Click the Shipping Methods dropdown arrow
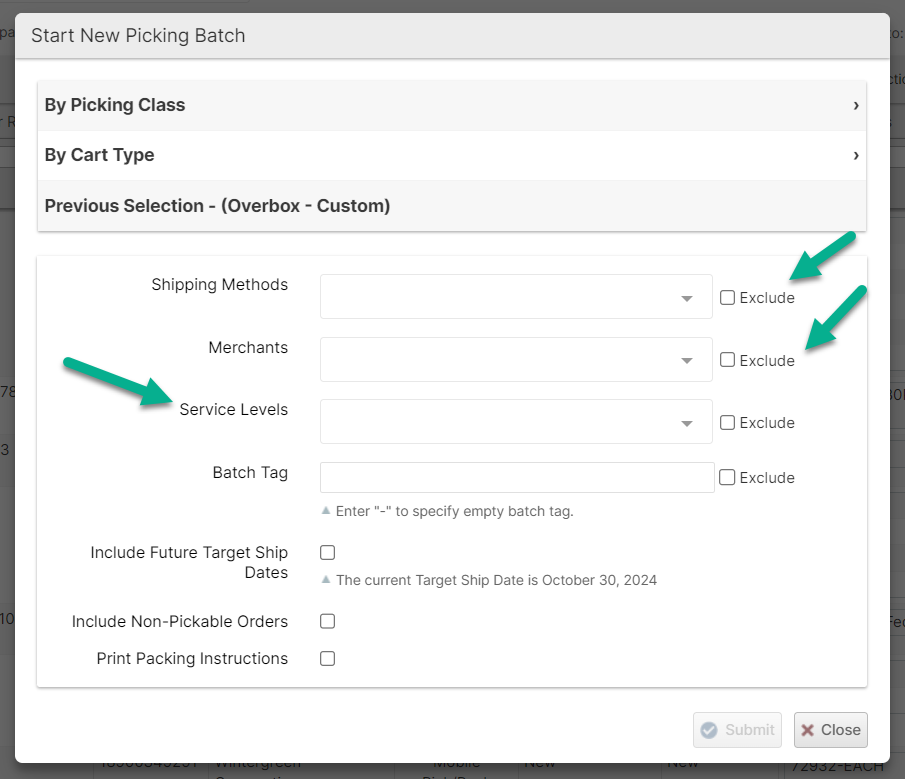This screenshot has height=779, width=905. tap(687, 299)
